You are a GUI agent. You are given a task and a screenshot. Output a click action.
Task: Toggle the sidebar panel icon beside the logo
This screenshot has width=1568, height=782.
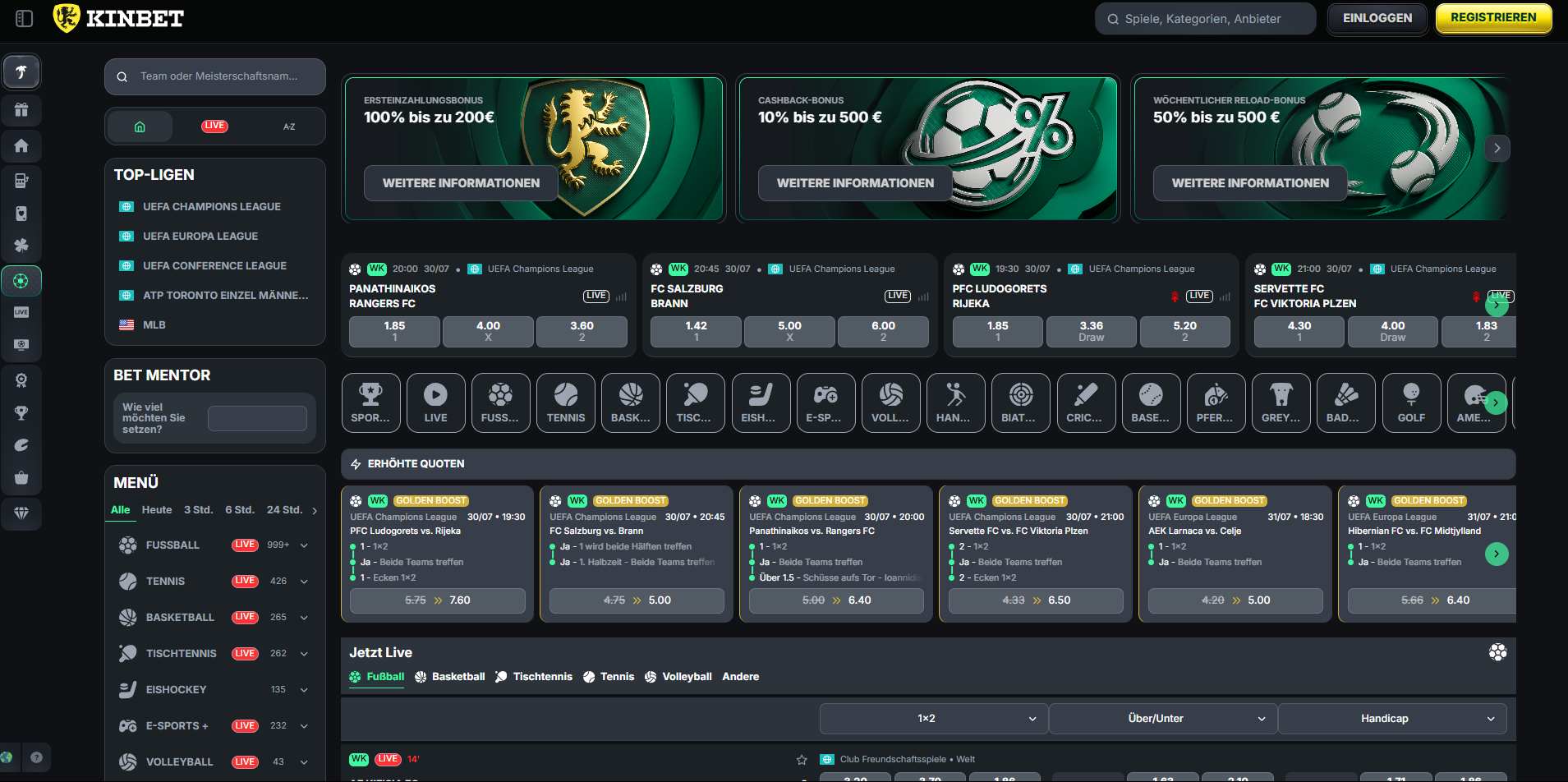24,18
